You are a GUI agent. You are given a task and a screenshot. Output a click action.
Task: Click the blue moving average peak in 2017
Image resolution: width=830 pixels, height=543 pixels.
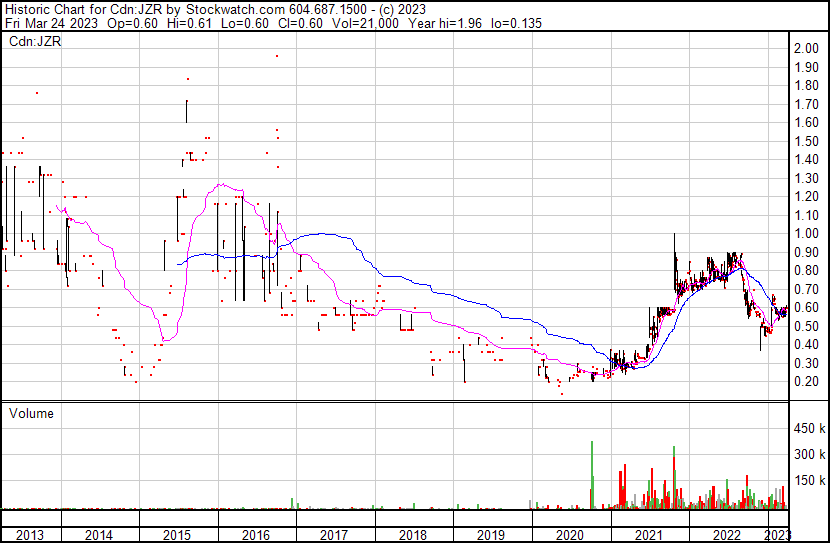[320, 234]
